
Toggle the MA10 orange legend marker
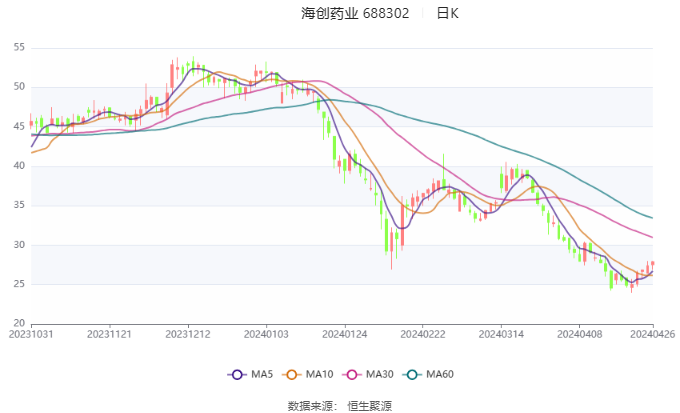point(292,375)
